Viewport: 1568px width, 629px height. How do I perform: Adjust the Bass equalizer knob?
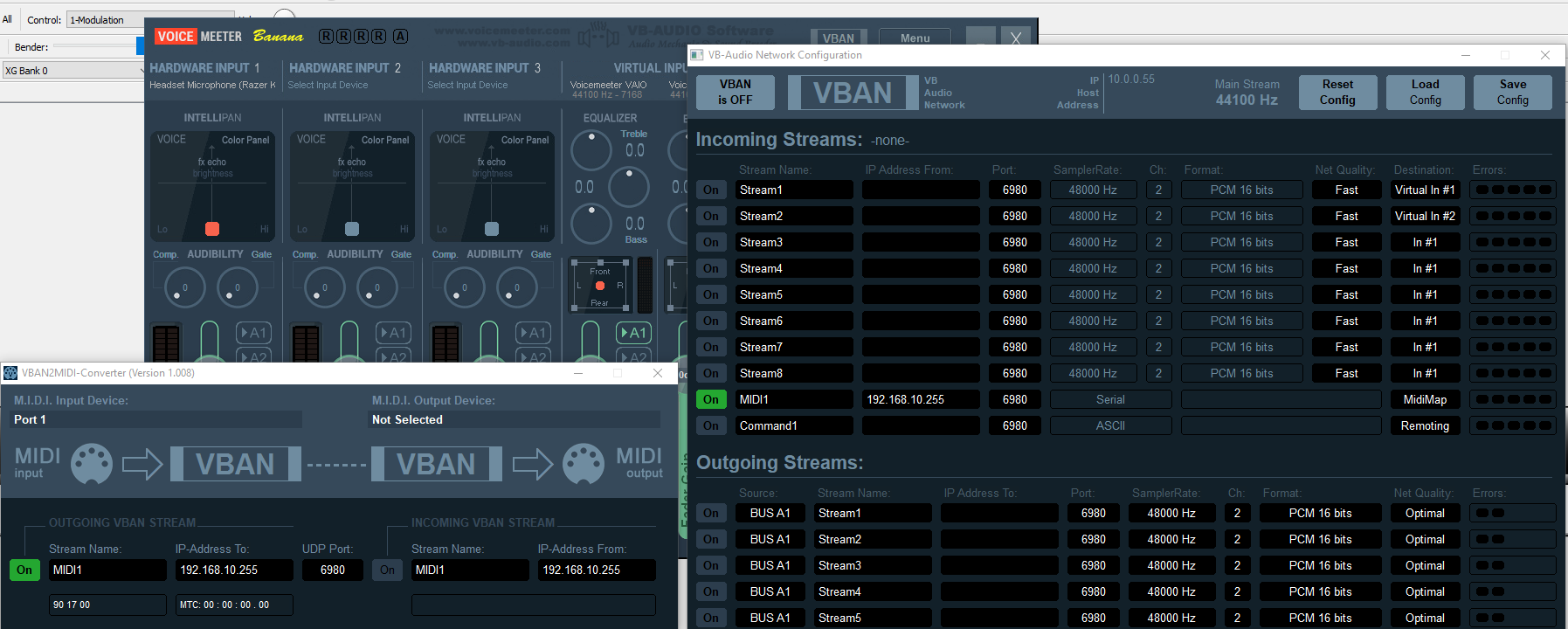(591, 223)
